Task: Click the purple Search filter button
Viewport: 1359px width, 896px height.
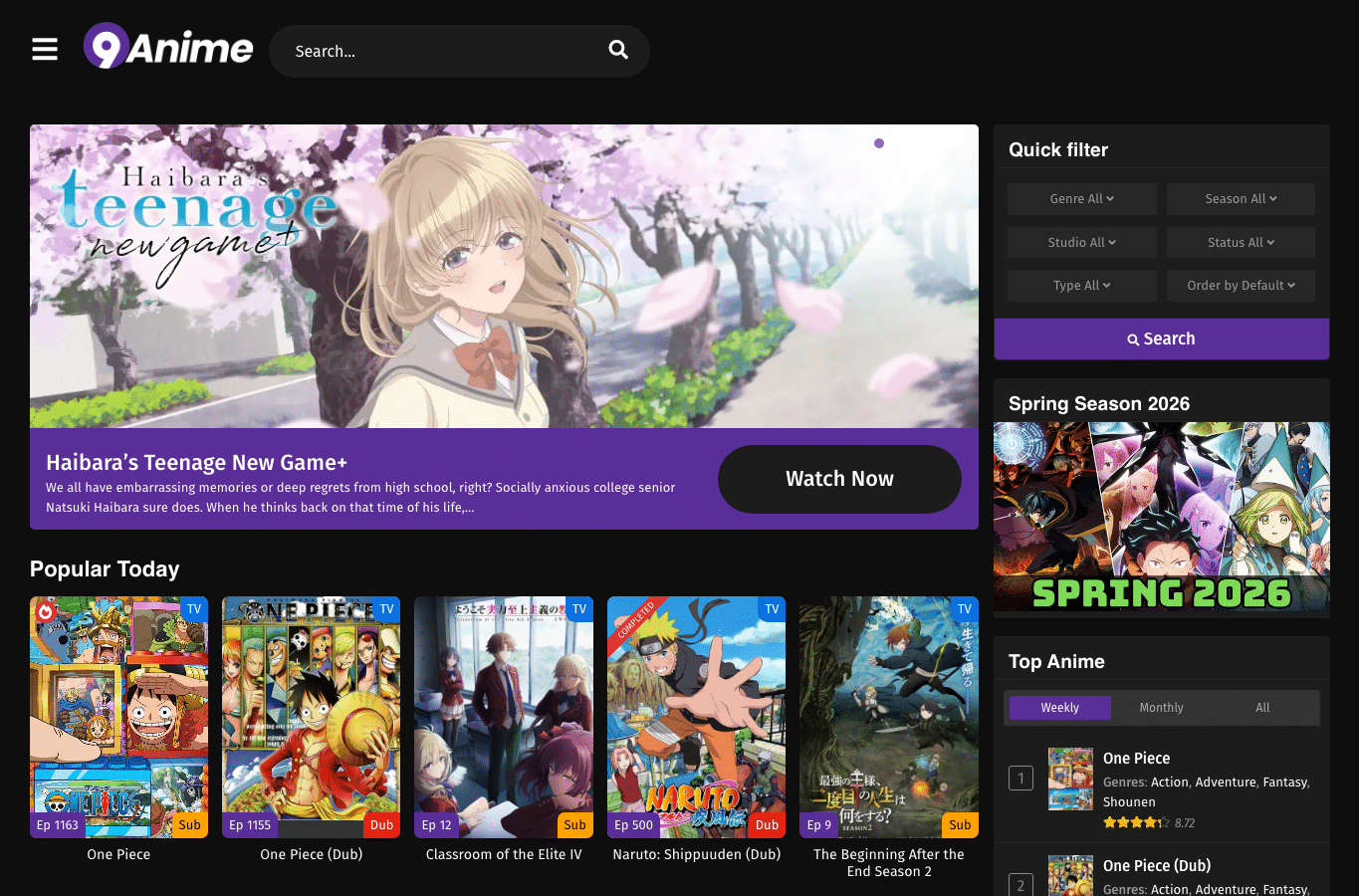Action: point(1161,338)
